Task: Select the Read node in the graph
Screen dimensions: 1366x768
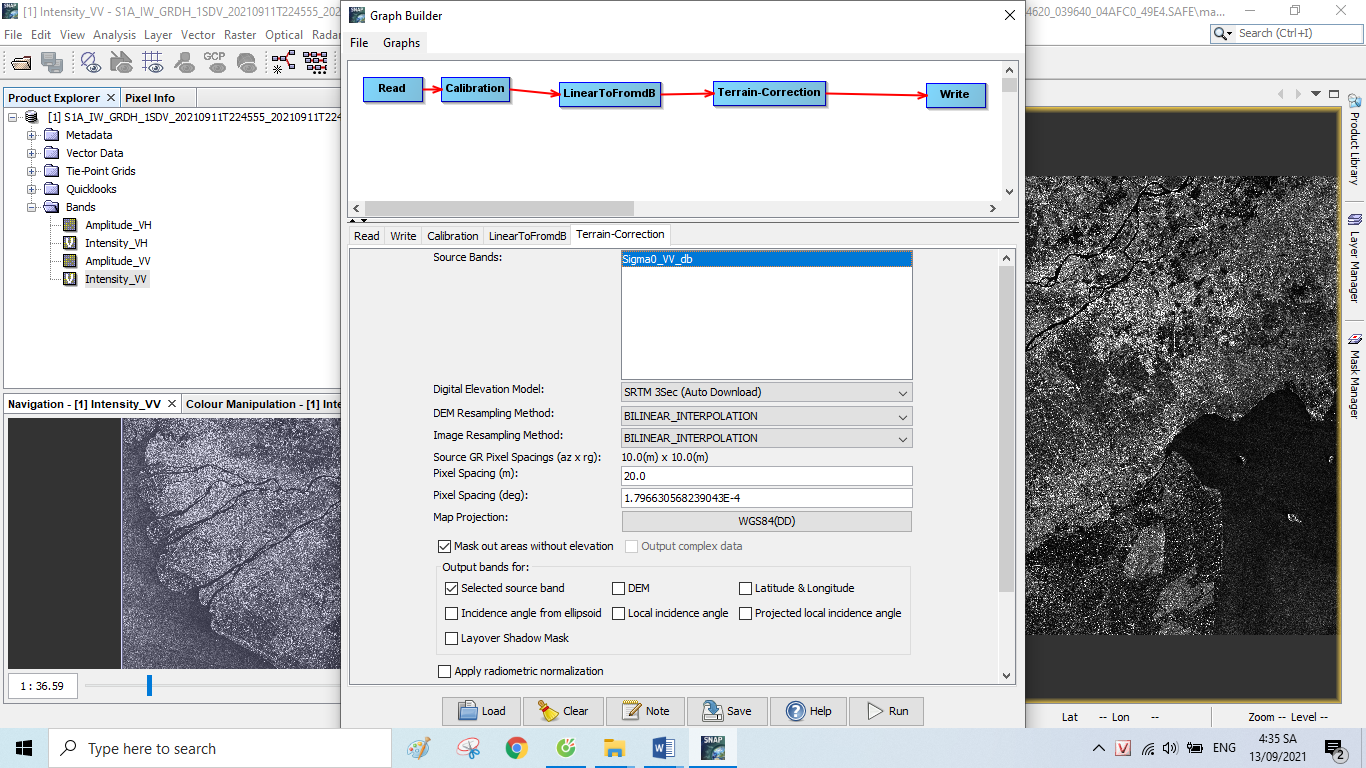Action: click(x=392, y=89)
